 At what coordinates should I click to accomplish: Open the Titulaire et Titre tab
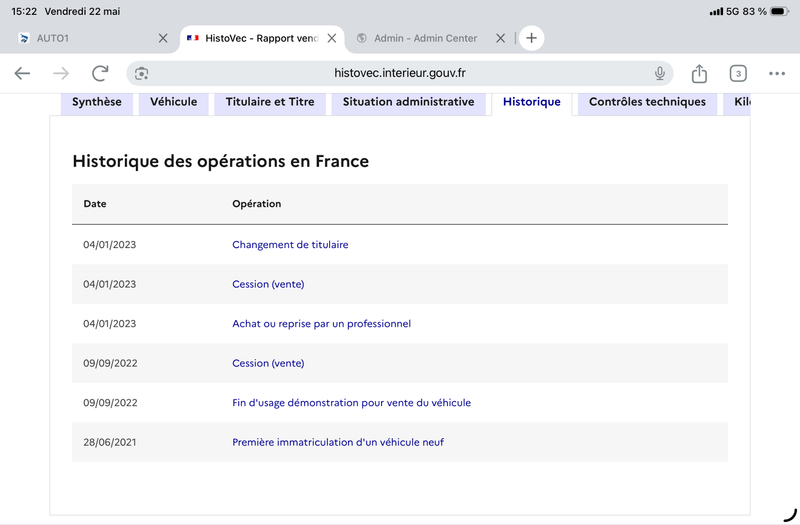coord(270,102)
